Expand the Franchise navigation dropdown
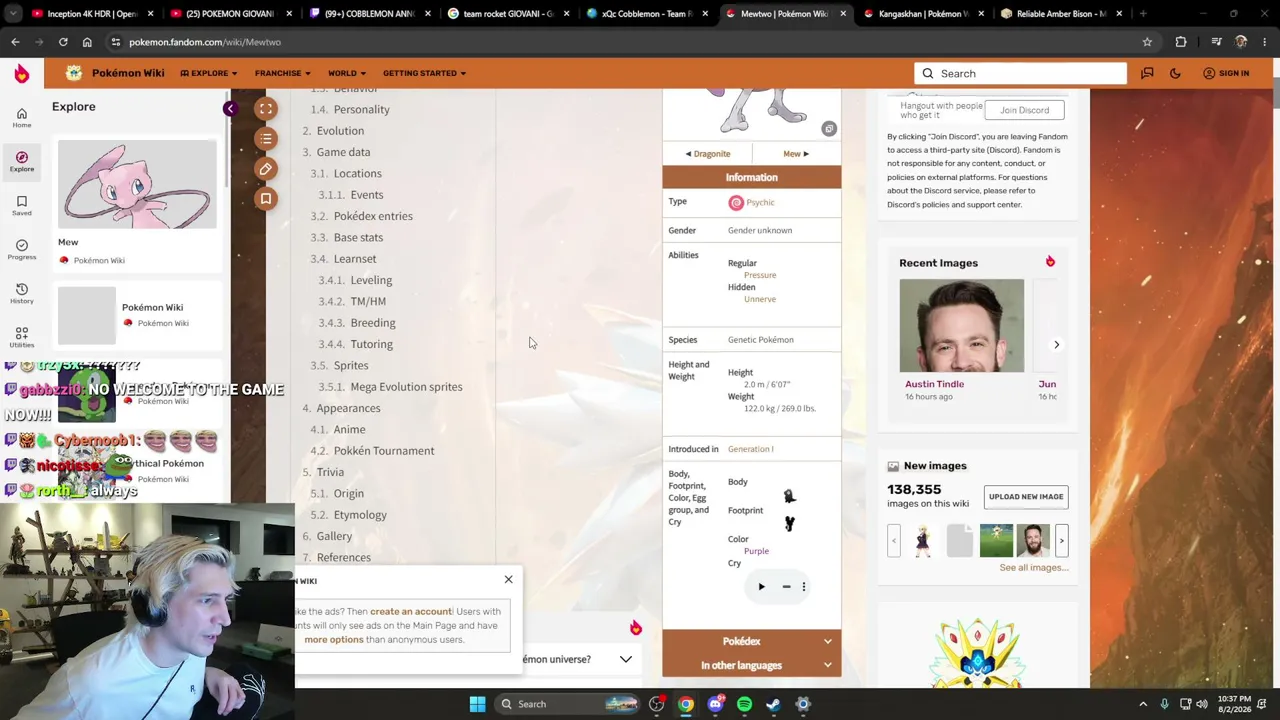1280x720 pixels. coord(282,73)
